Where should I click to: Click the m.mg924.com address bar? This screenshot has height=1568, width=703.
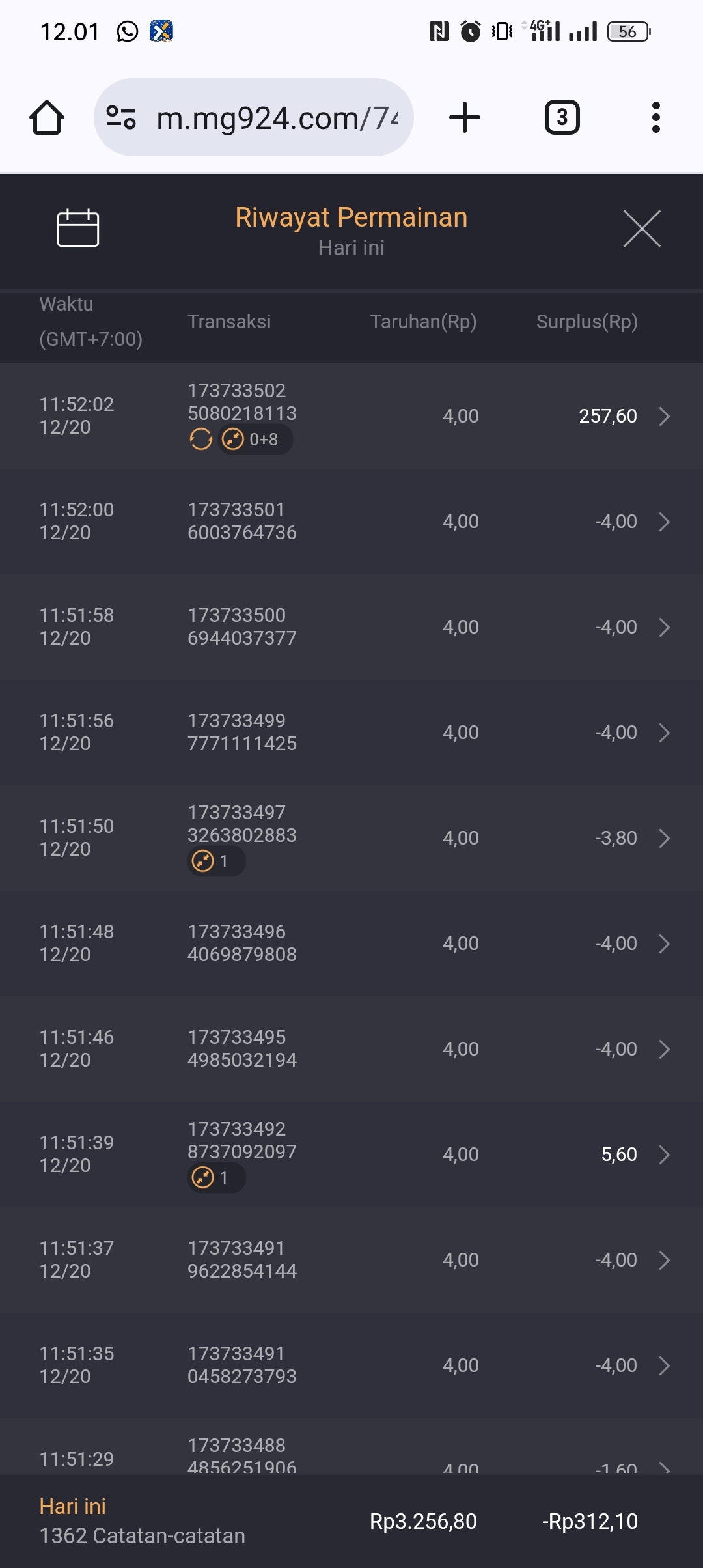click(277, 118)
